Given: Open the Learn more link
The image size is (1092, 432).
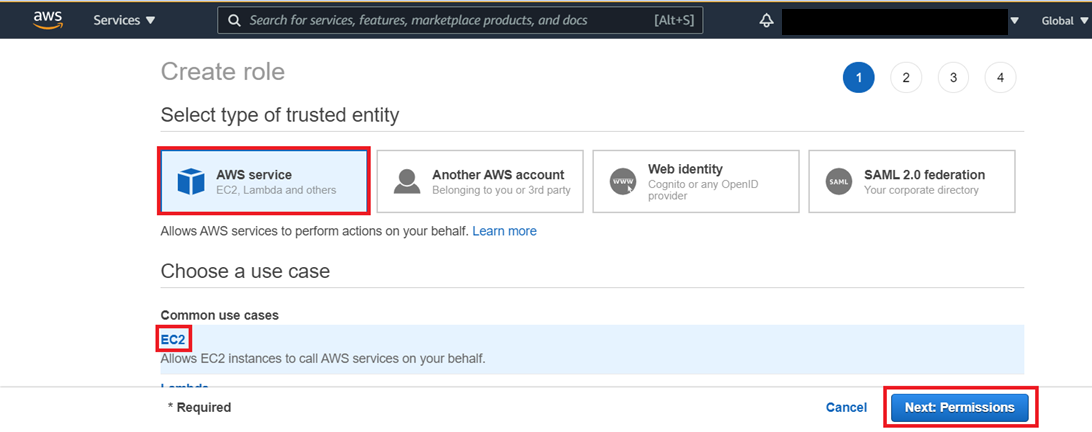Looking at the screenshot, I should (x=504, y=231).
